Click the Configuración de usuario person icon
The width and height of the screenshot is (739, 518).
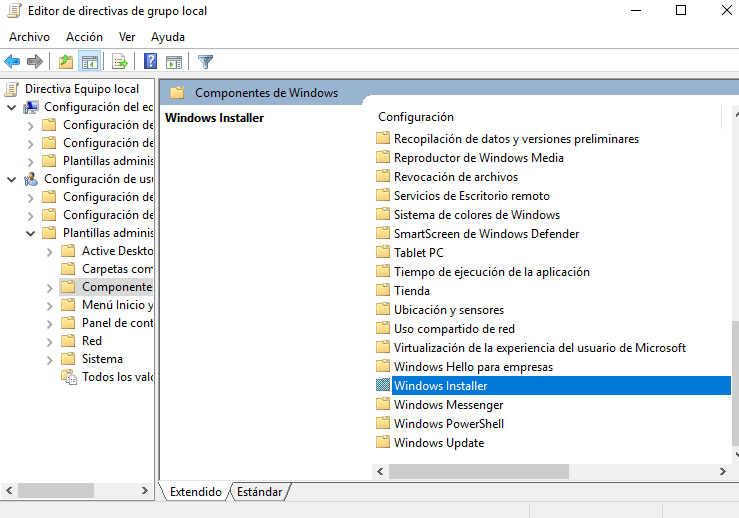coord(31,179)
